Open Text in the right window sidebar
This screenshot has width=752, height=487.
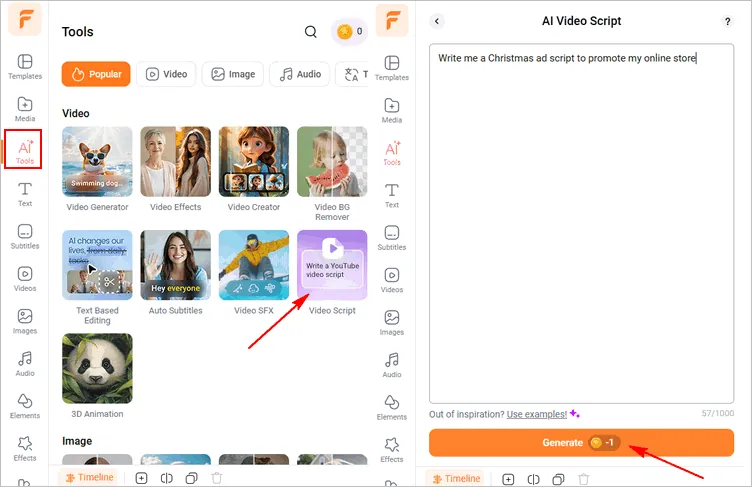pos(392,196)
